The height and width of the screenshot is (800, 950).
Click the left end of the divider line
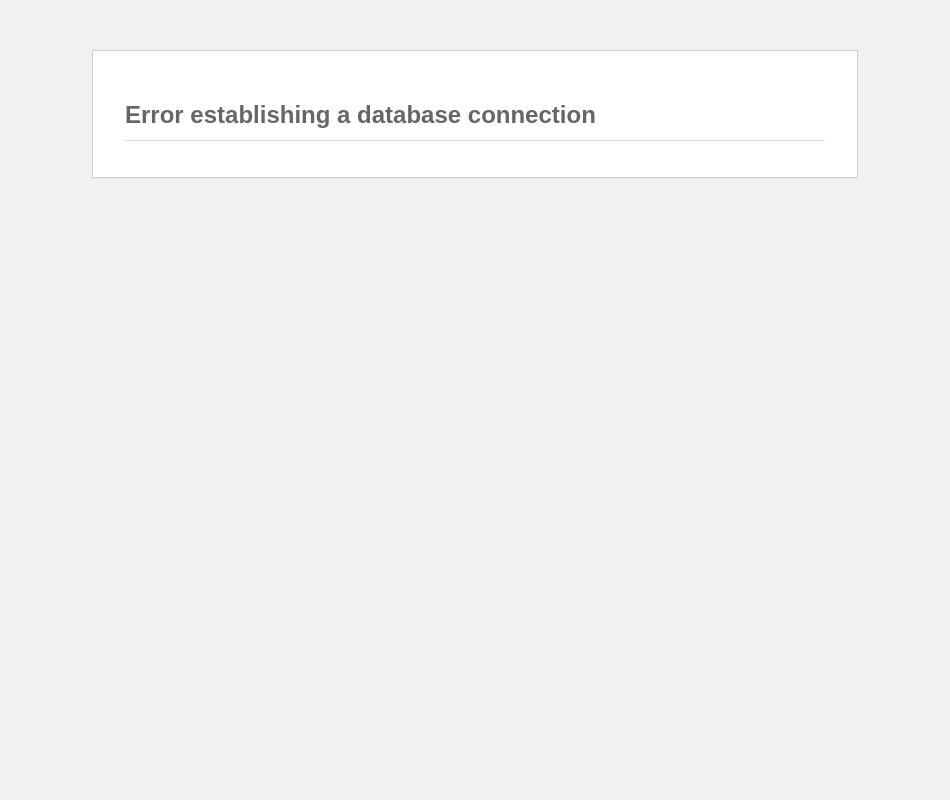pyautogui.click(x=129, y=140)
